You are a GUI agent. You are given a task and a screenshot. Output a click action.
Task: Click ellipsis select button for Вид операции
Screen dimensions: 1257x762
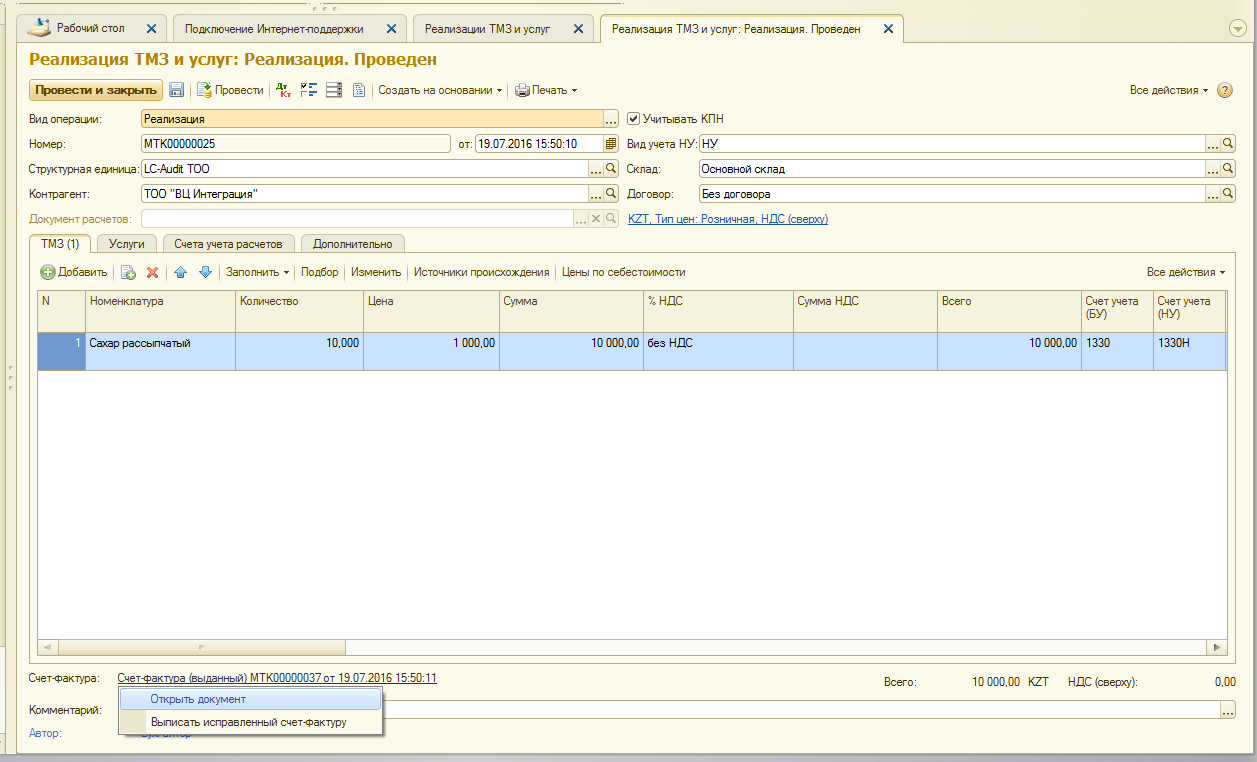click(611, 119)
